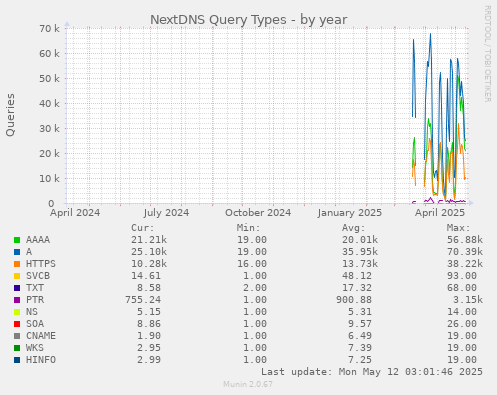Click the HINFO legend label
Screen dimensions: 497x395
pos(41,360)
